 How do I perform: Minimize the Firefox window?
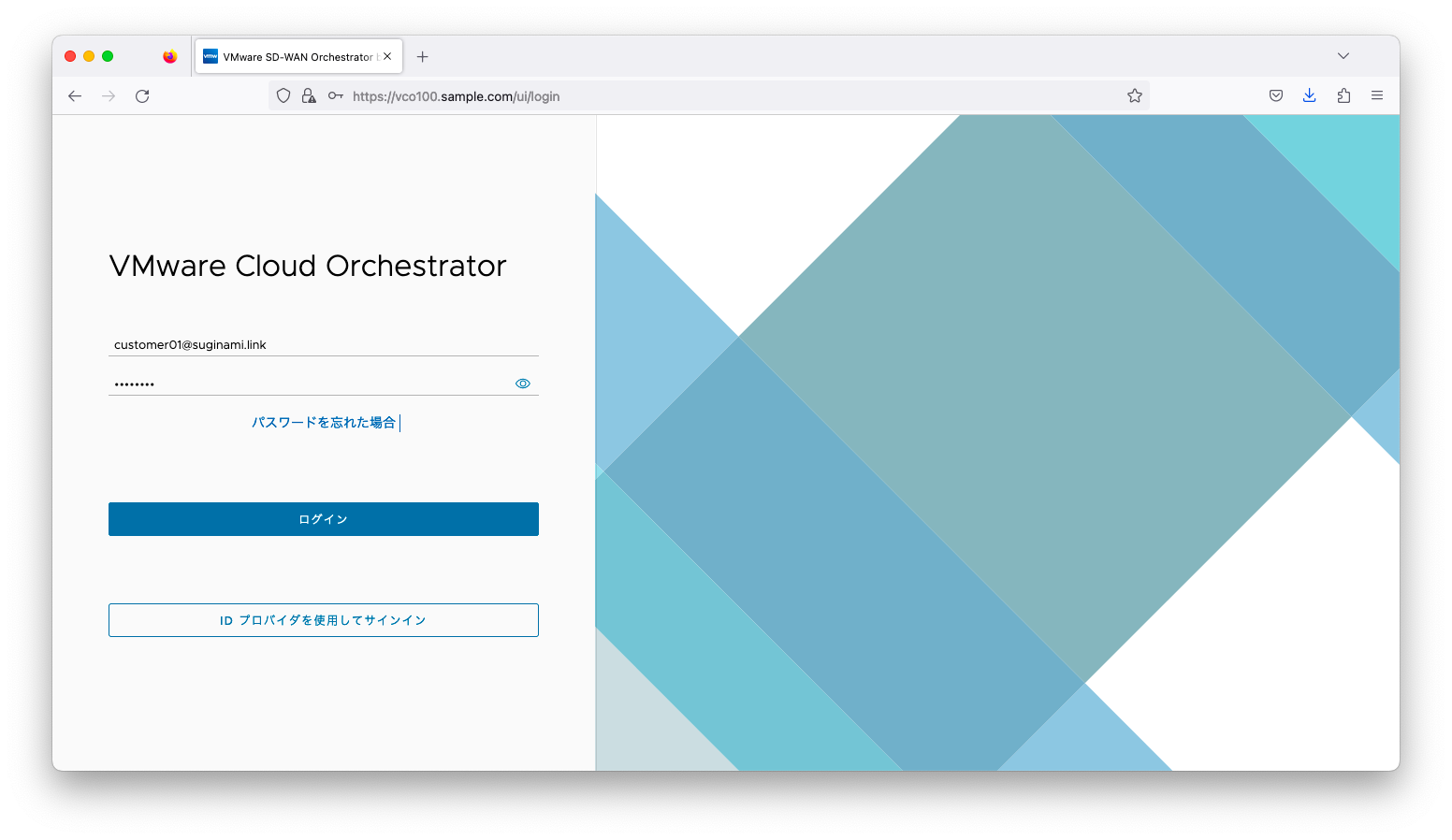[x=89, y=56]
